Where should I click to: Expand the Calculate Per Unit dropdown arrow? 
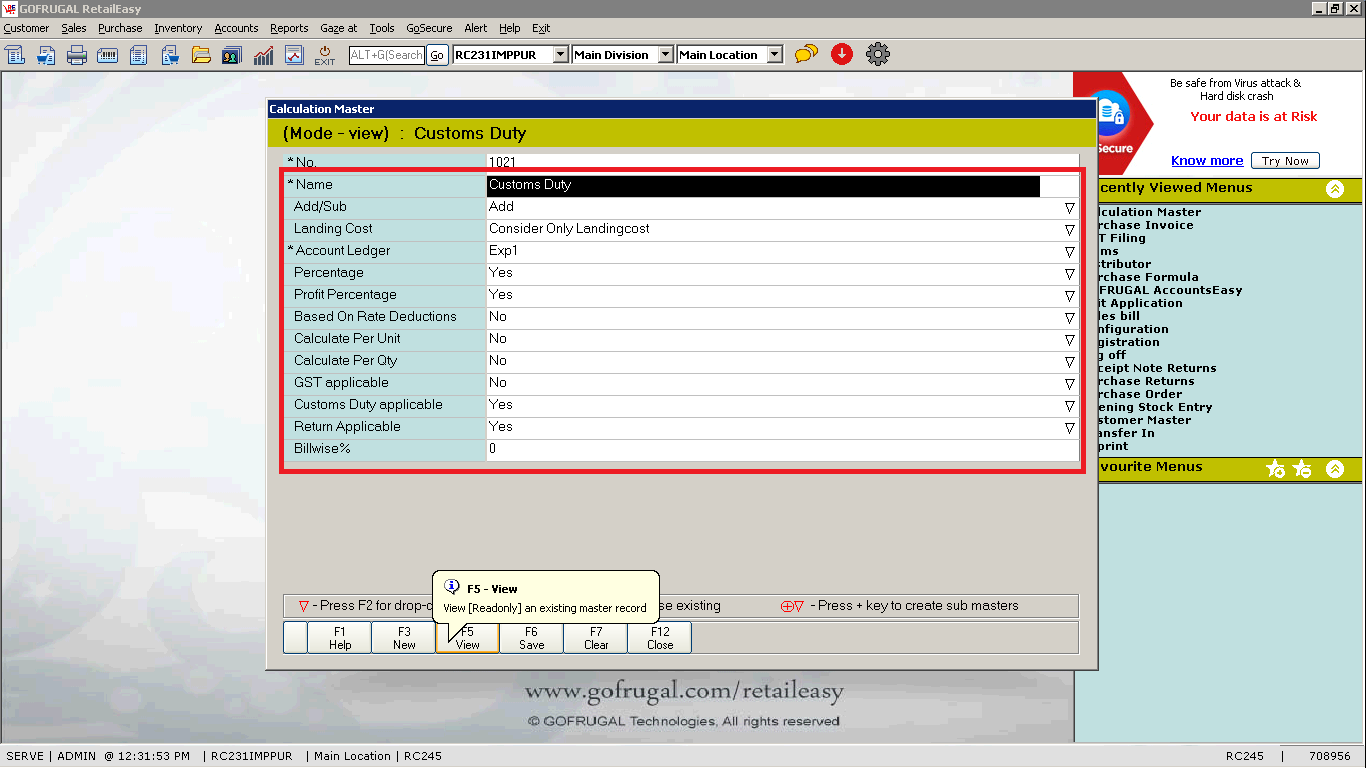[x=1069, y=339]
